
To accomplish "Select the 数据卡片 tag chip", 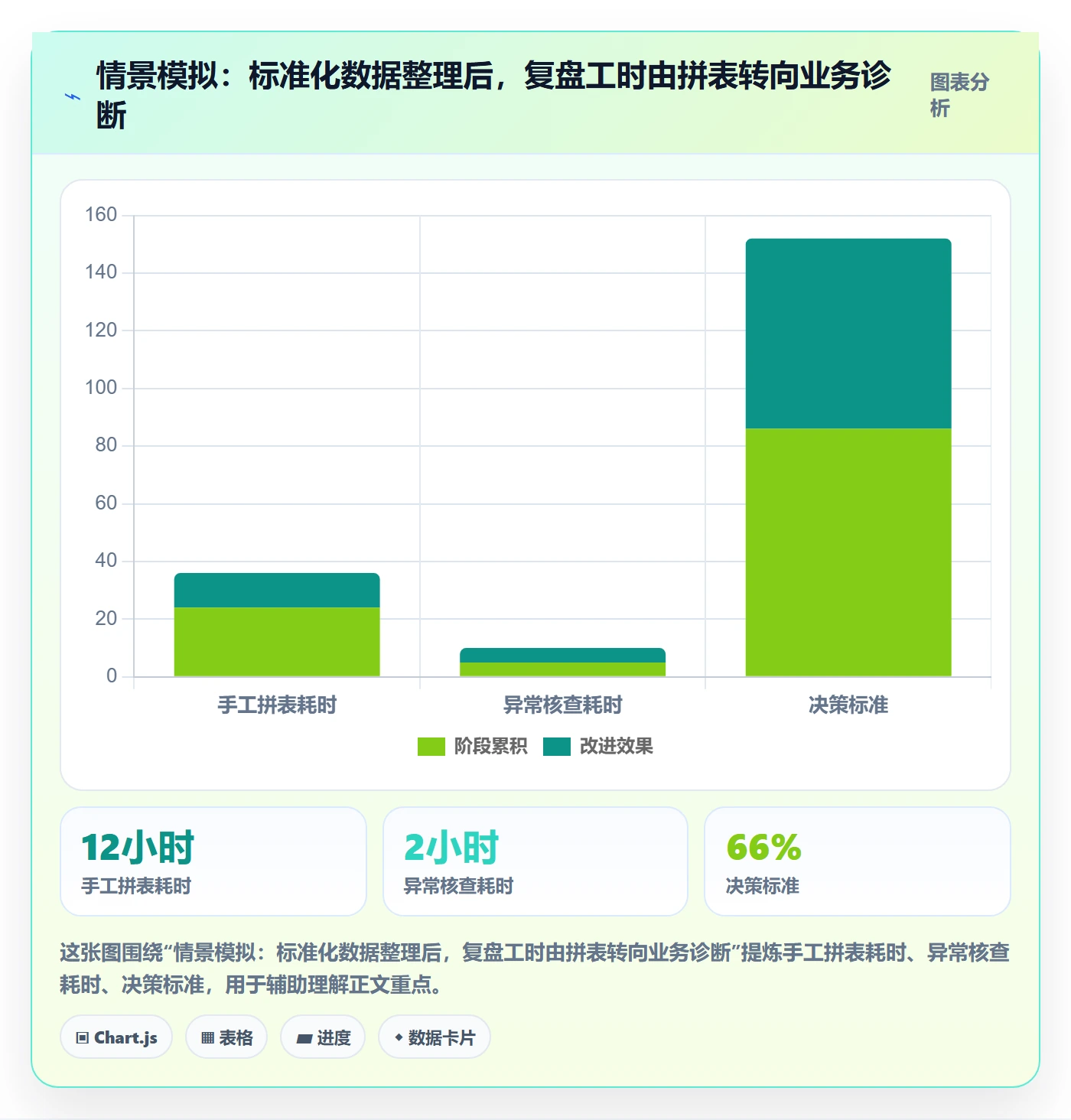I will point(435,1037).
